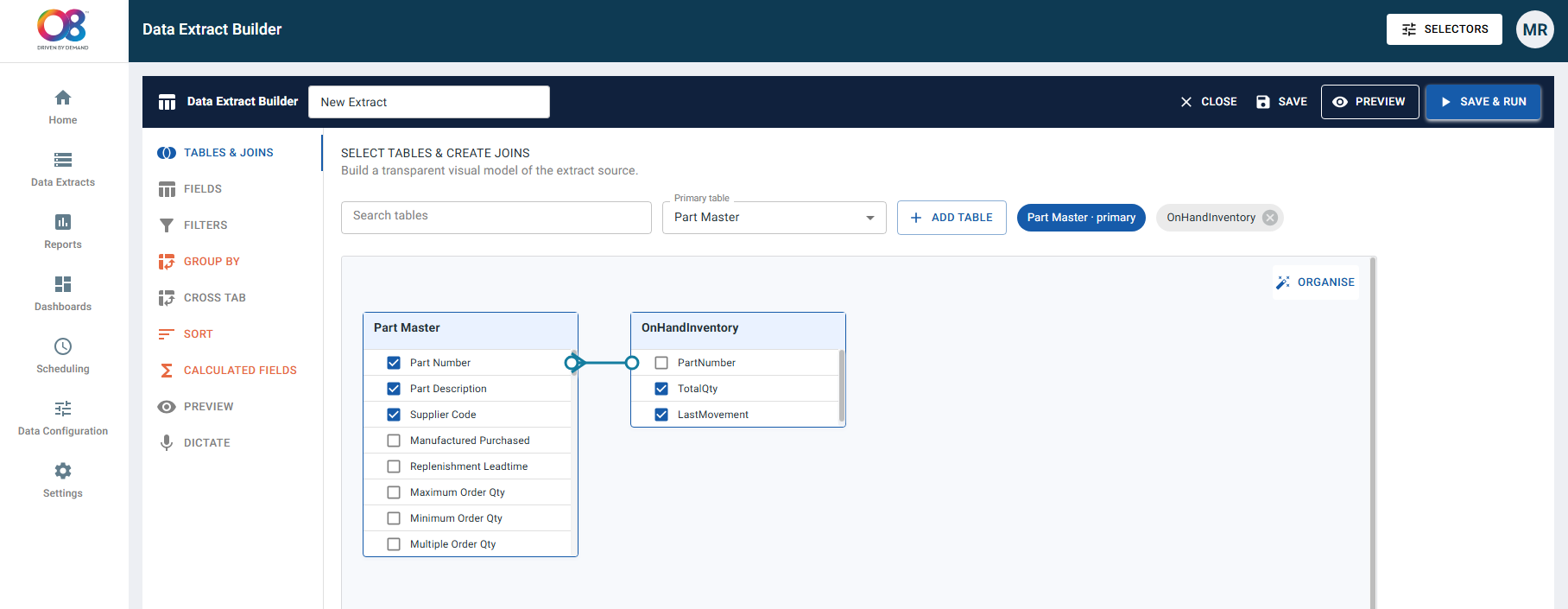Uncheck the Part Description checkbox
Screen dimensions: 1568x609
click(x=394, y=389)
